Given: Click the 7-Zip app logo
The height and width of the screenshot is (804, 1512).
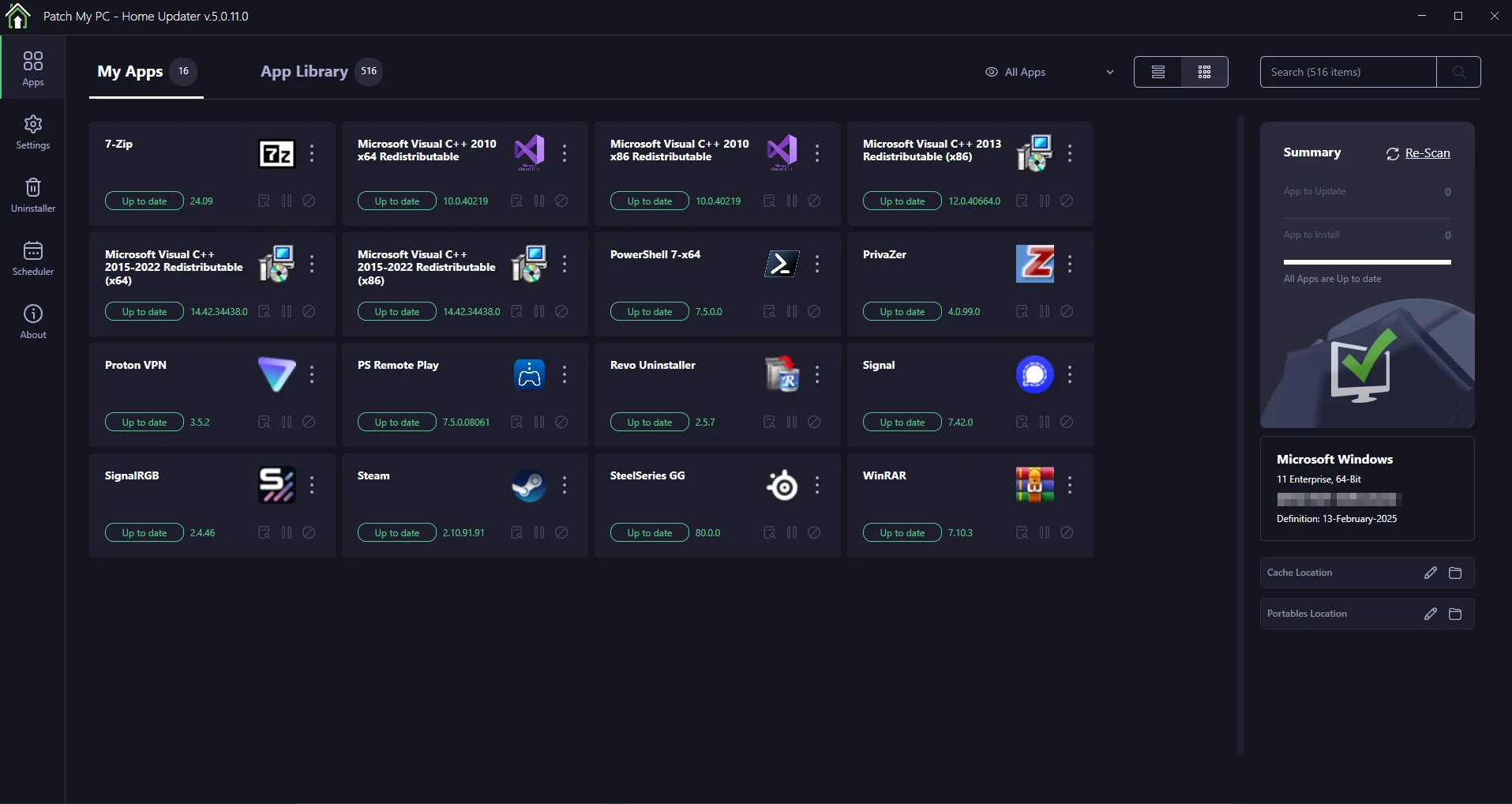Looking at the screenshot, I should point(277,153).
